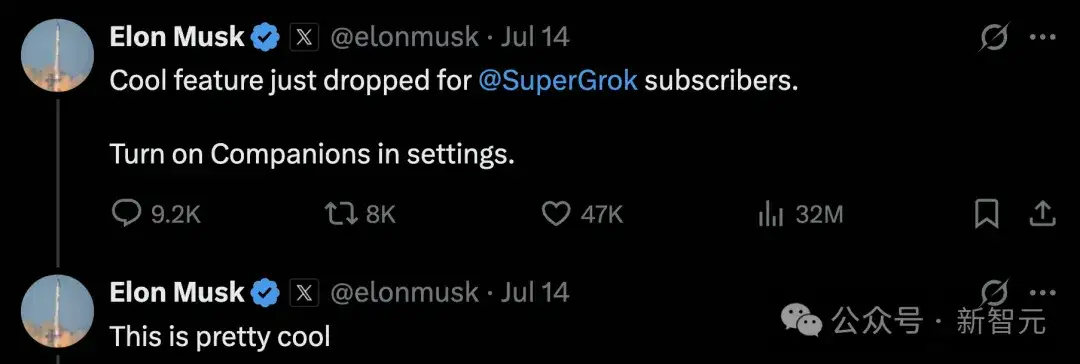Viewport: 1080px width, 364px height.
Task: Click blue verified checkmark on first tweet
Action: (x=265, y=37)
